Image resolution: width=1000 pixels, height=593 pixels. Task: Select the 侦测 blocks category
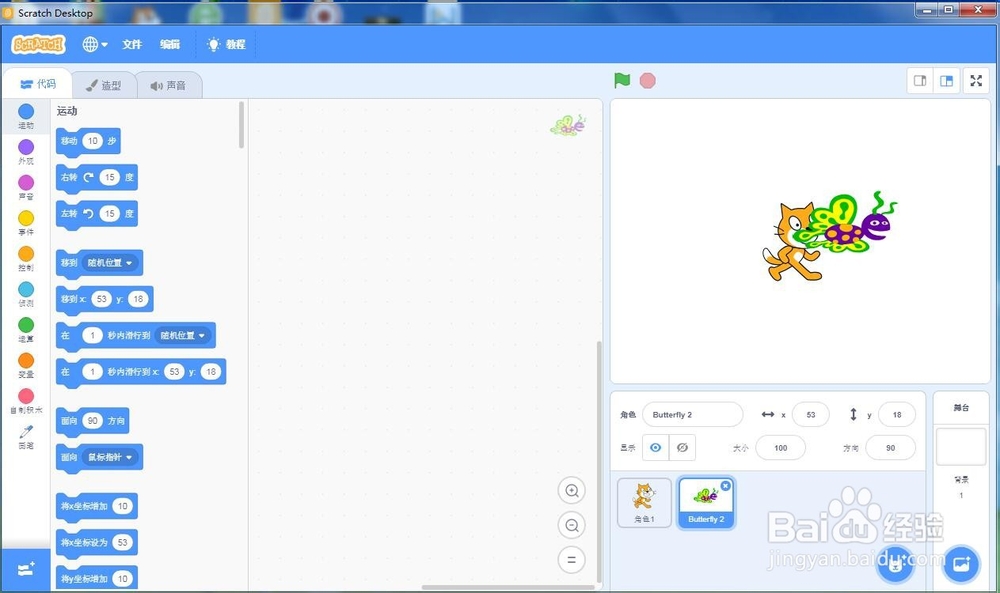point(26,295)
